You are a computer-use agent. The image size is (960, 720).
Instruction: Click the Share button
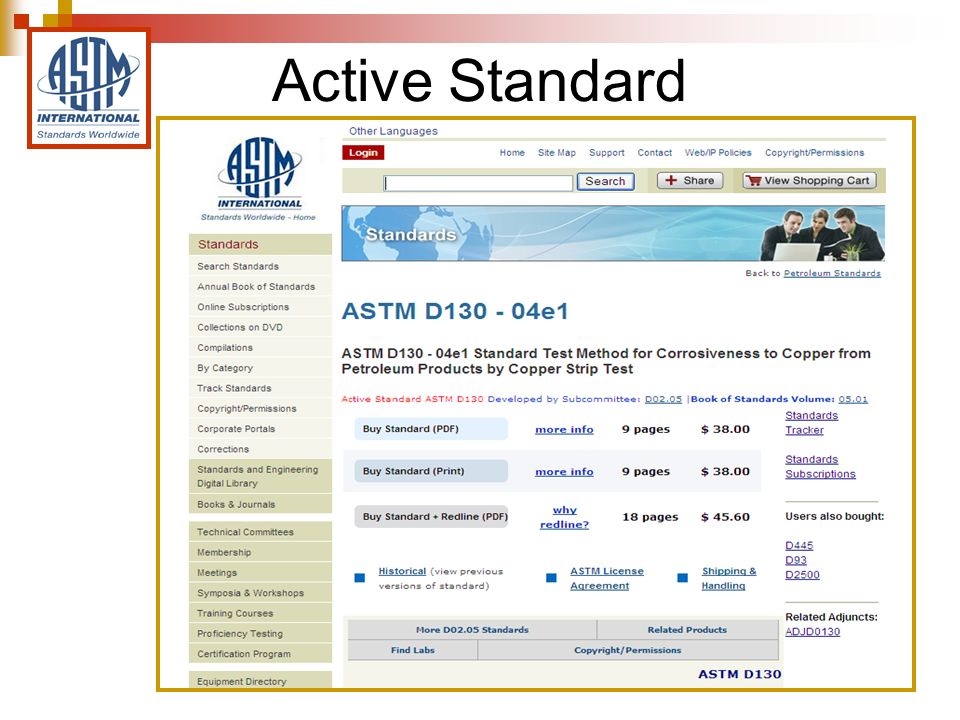pyautogui.click(x=690, y=181)
